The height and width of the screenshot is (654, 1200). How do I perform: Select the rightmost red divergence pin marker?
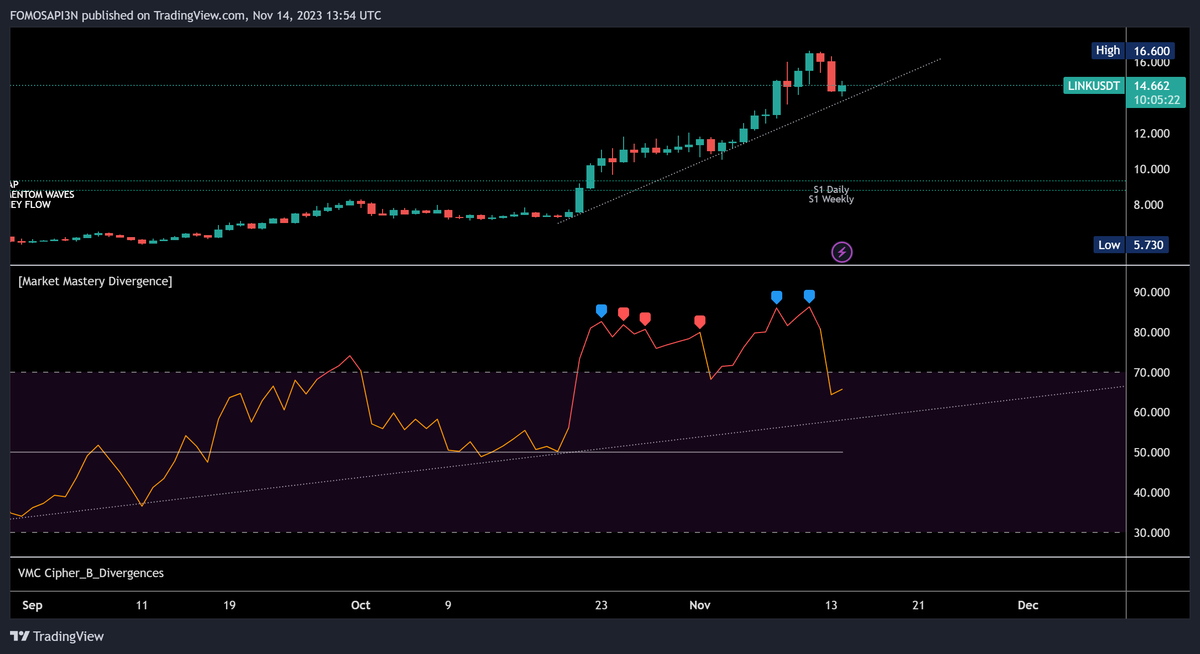pyautogui.click(x=699, y=320)
